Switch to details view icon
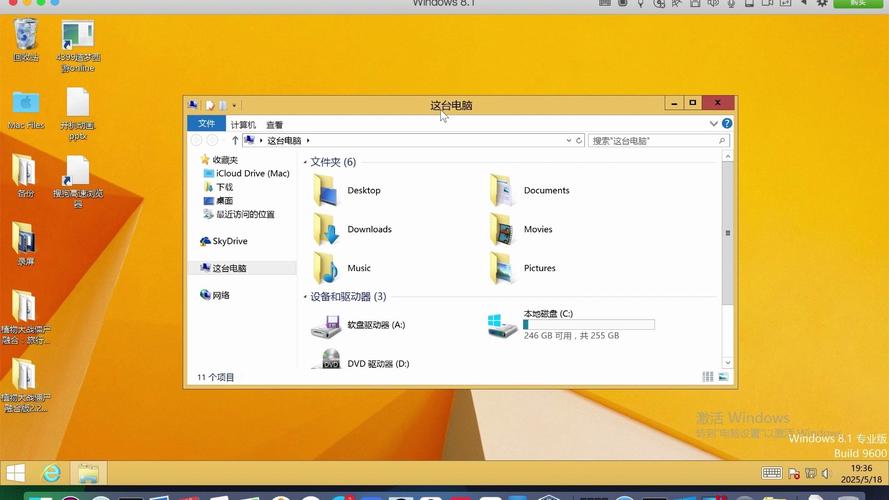 [708, 376]
